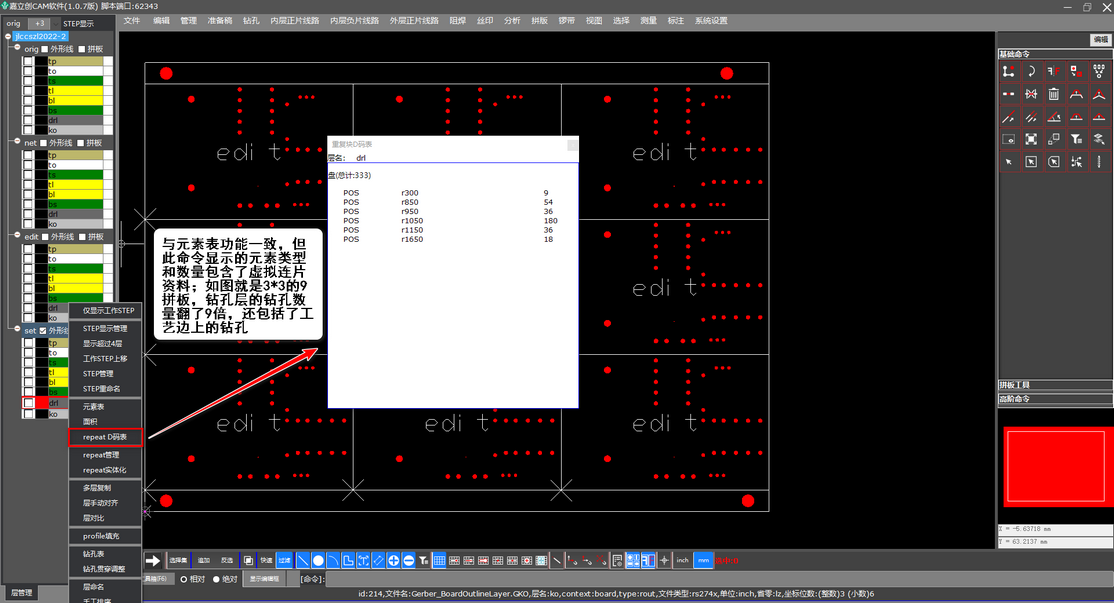Image resolution: width=1114 pixels, height=603 pixels.
Task: Click the 编辑 button at top right
Action: coord(1101,40)
